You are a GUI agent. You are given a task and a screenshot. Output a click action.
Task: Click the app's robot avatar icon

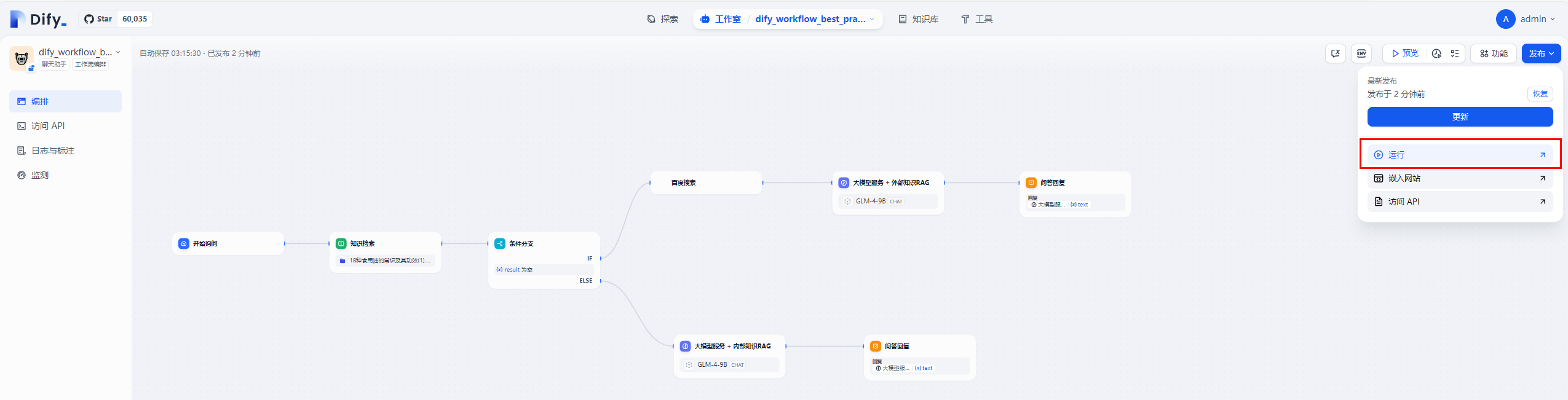pyautogui.click(x=22, y=58)
